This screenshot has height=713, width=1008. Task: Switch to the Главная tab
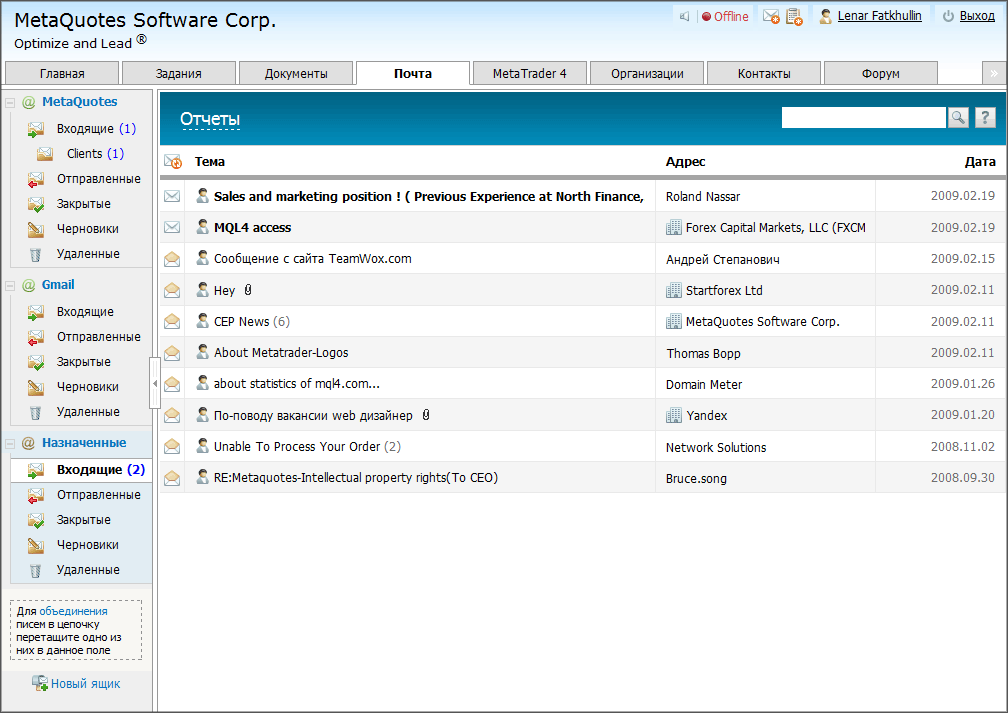pyautogui.click(x=62, y=73)
